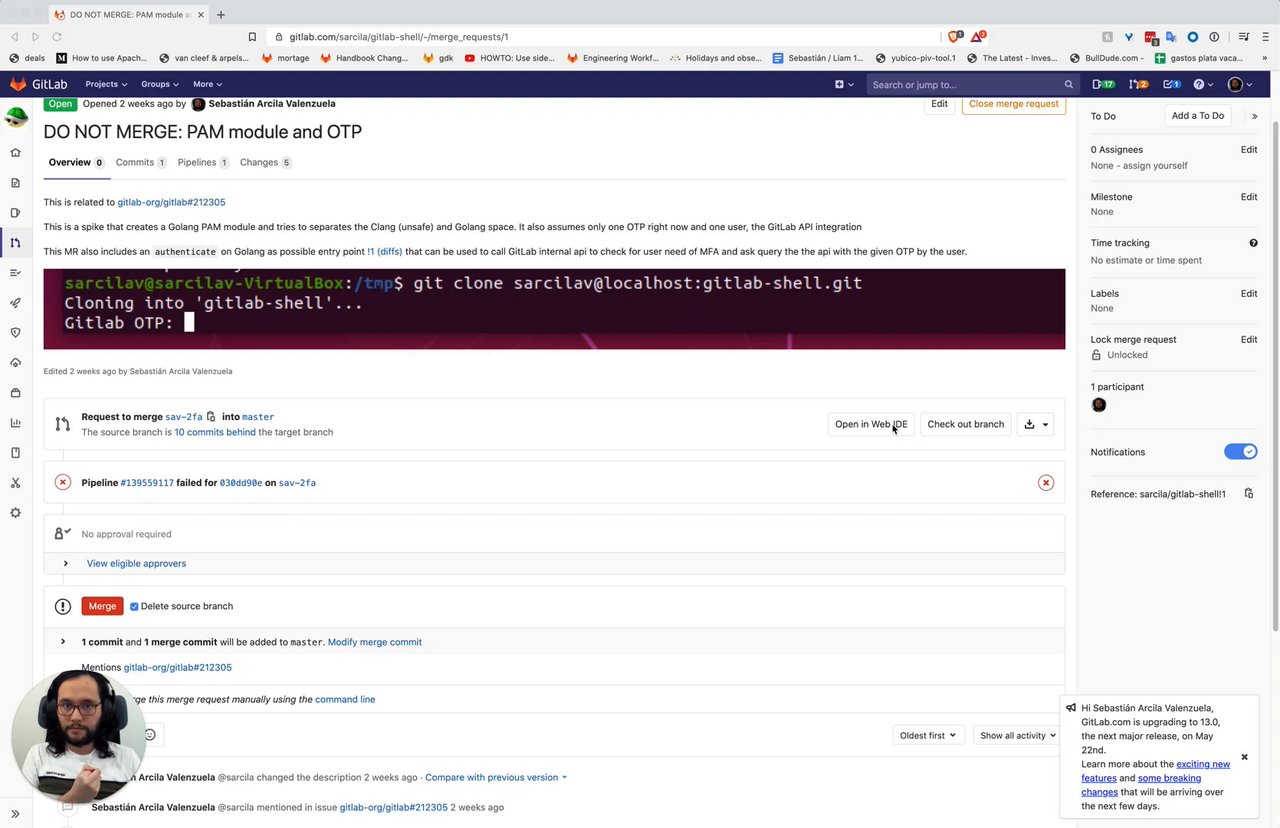Viewport: 1280px width, 828px height.
Task: Click assign yourself link
Action: 1154,165
